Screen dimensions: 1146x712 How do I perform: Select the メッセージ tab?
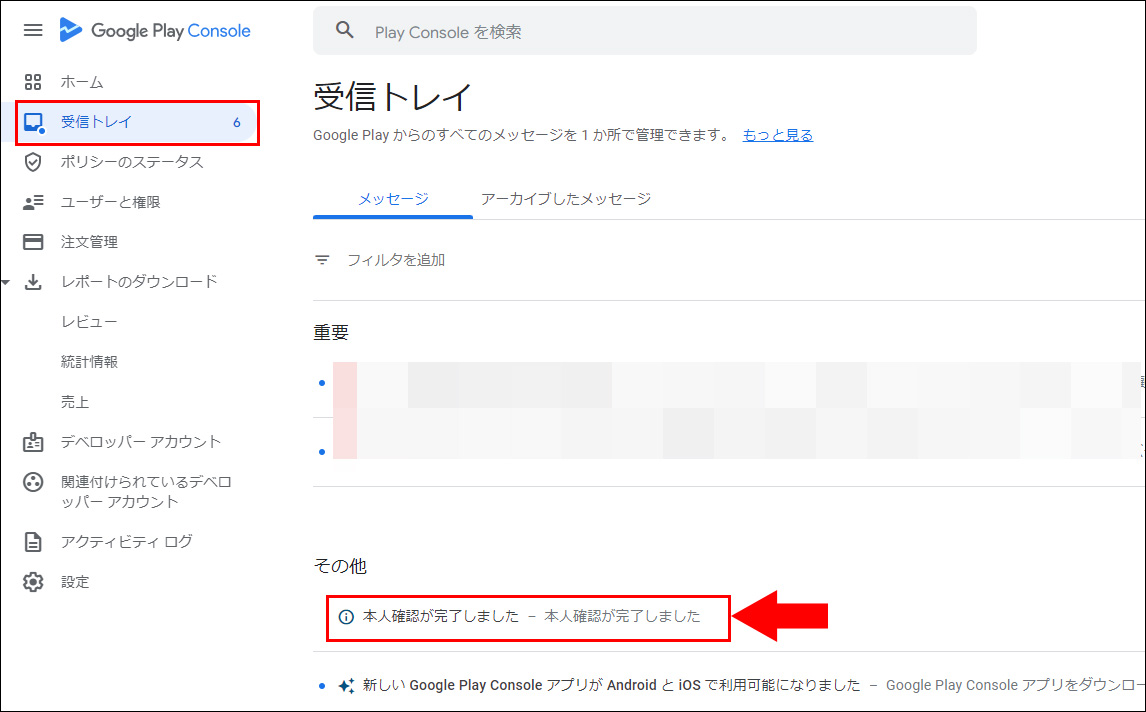click(393, 199)
